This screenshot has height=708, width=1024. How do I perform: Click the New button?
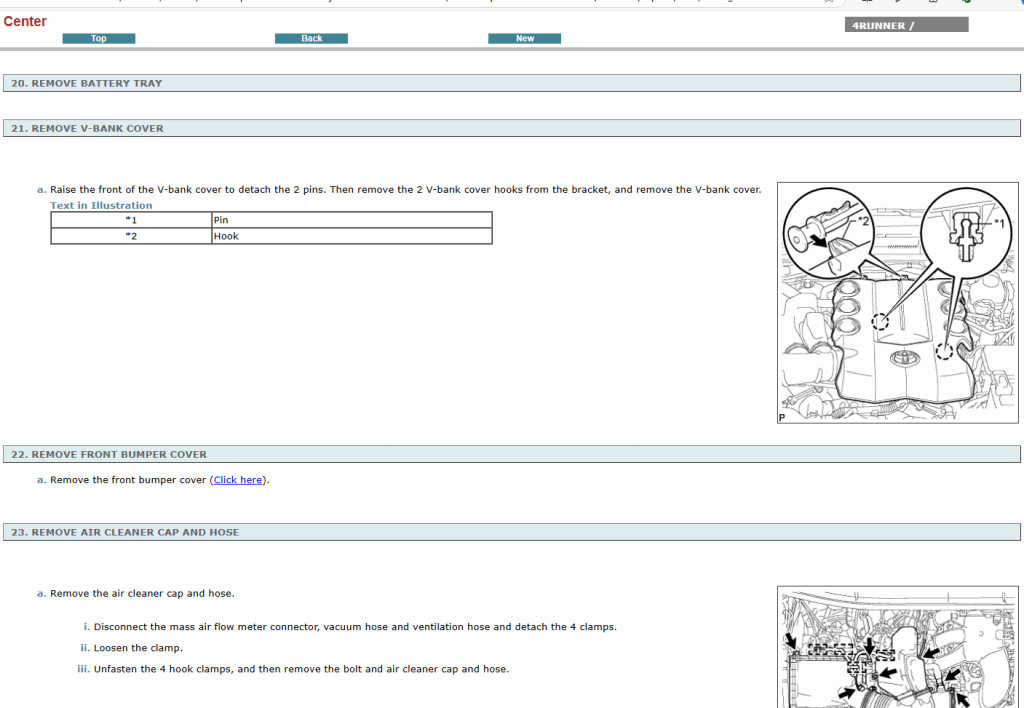tap(524, 39)
